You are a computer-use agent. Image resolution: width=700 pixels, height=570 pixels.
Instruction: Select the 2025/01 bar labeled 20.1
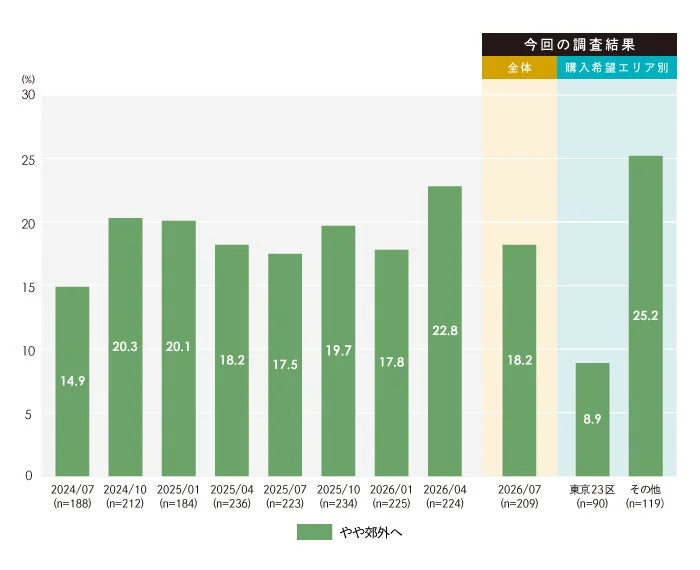point(179,348)
